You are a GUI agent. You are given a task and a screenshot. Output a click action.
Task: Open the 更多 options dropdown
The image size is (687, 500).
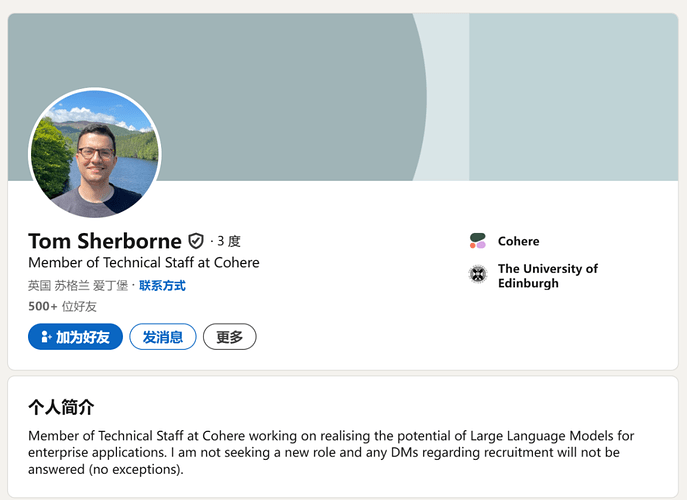[x=230, y=337]
